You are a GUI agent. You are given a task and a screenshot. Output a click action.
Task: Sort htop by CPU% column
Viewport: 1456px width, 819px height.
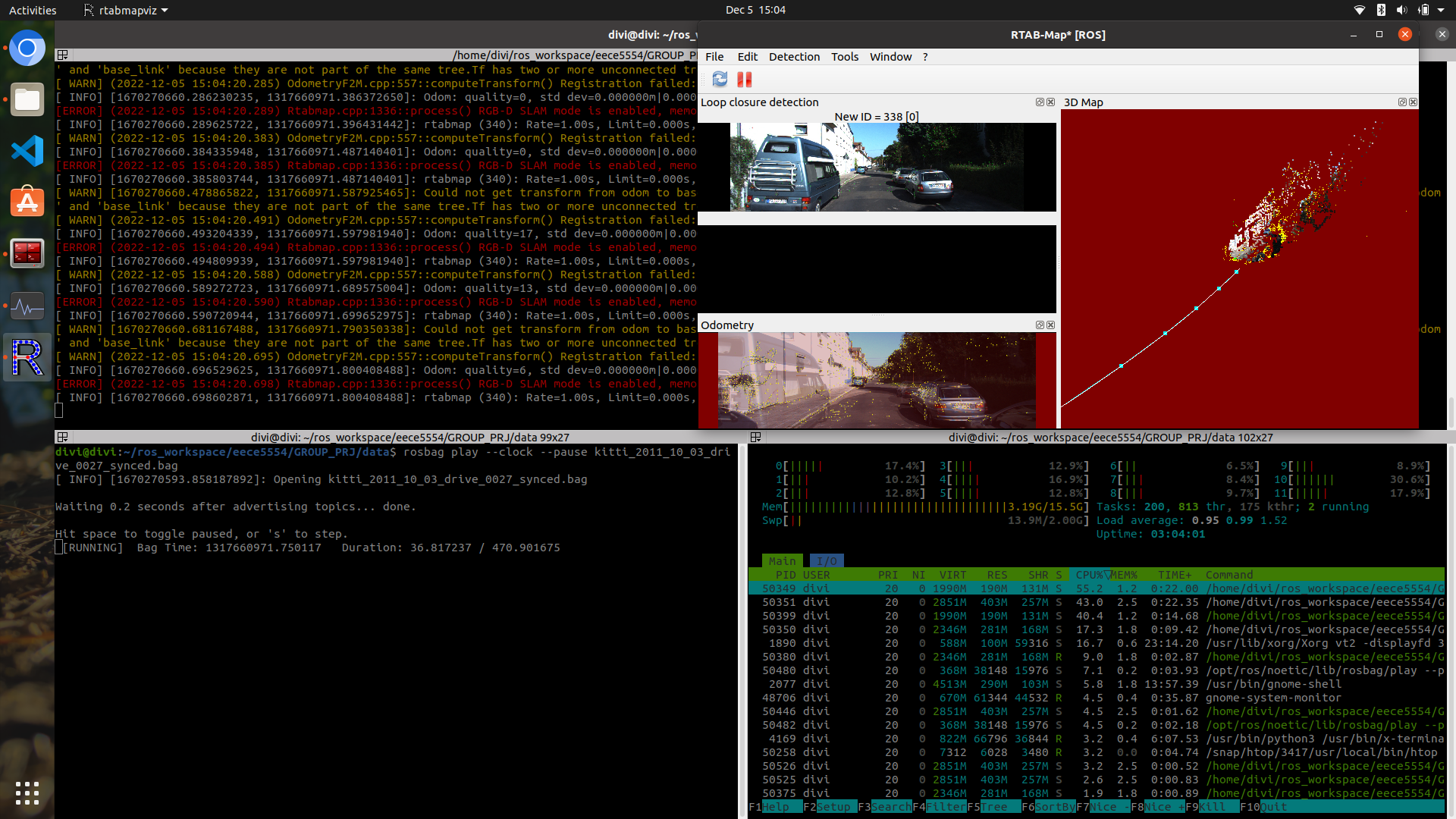coord(1089,575)
